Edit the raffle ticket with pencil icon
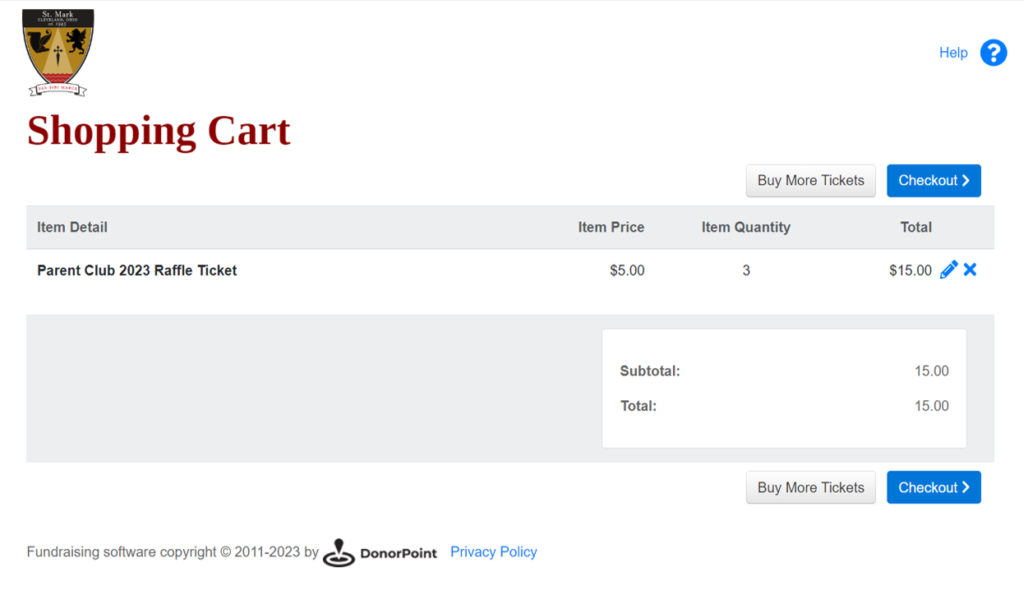 pos(948,270)
